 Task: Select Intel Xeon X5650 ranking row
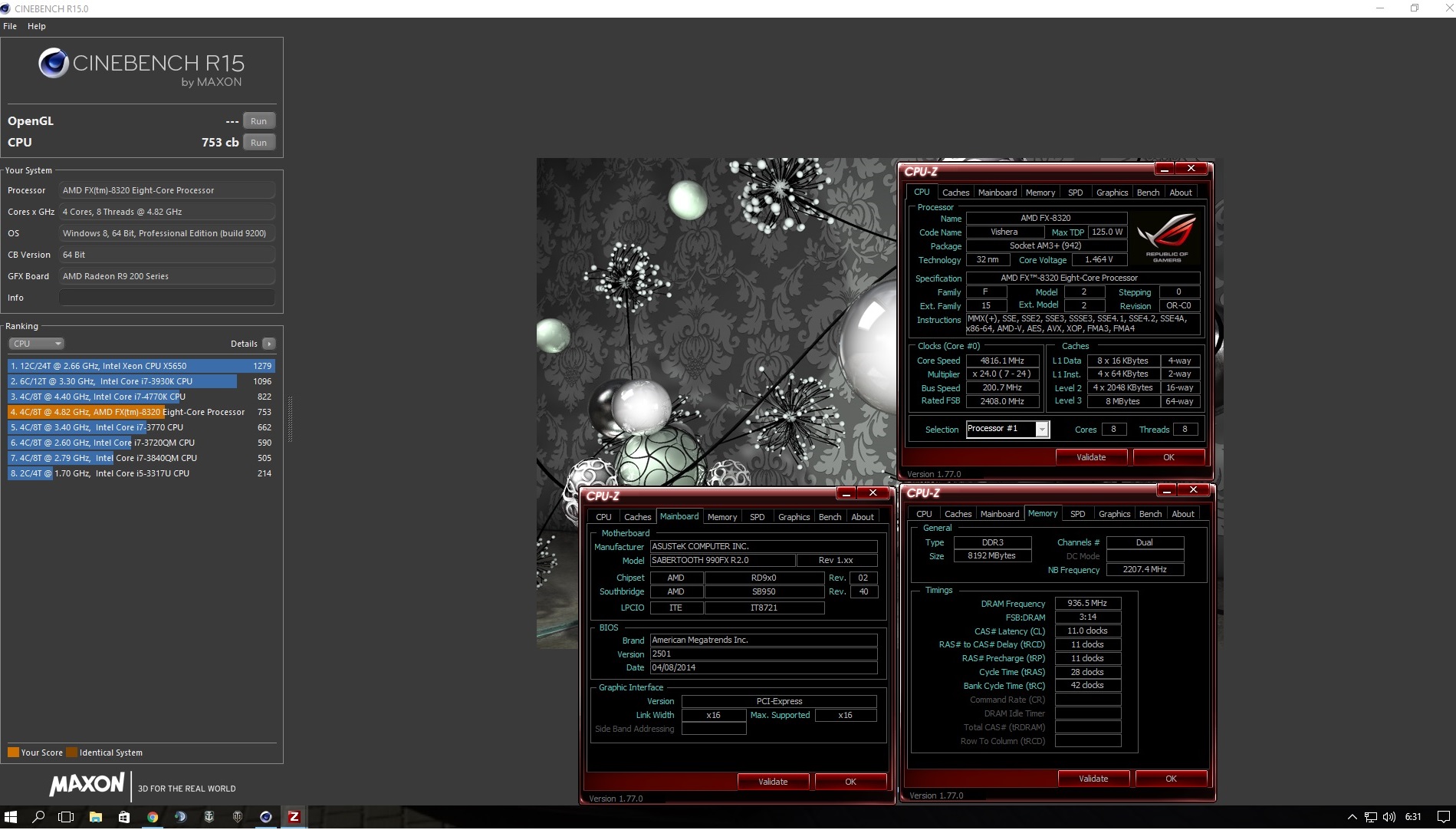[141, 366]
